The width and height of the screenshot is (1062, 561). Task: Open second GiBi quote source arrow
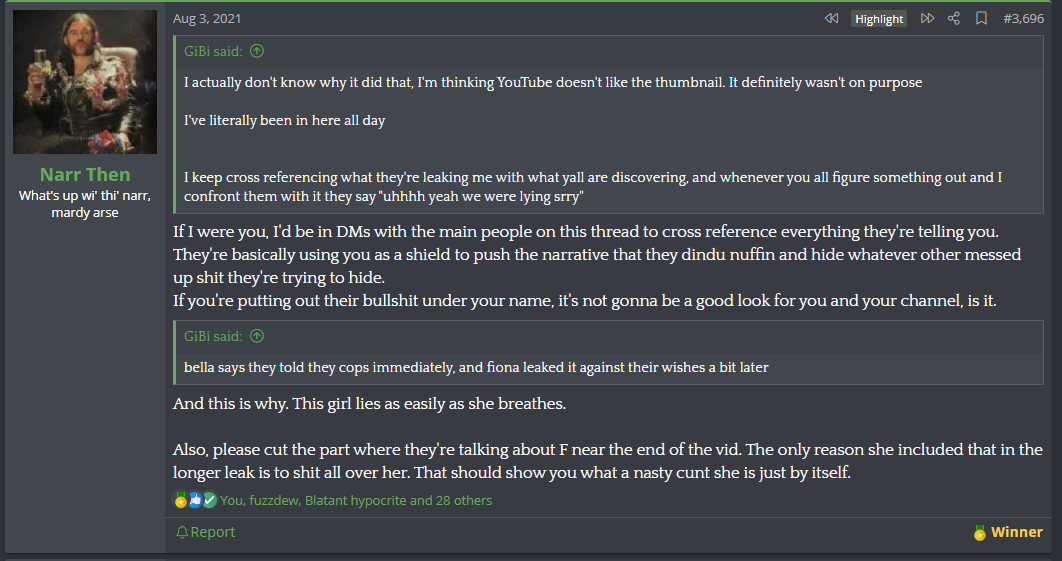257,335
